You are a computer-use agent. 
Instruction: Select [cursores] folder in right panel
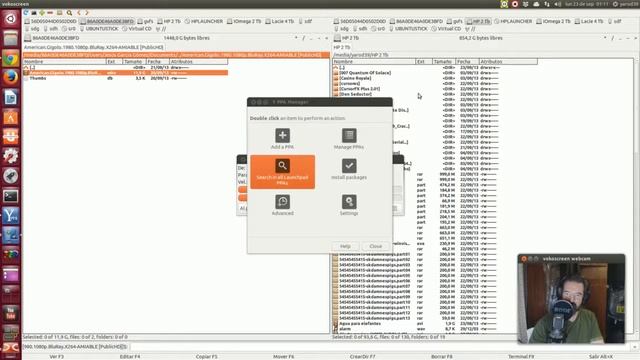point(349,83)
